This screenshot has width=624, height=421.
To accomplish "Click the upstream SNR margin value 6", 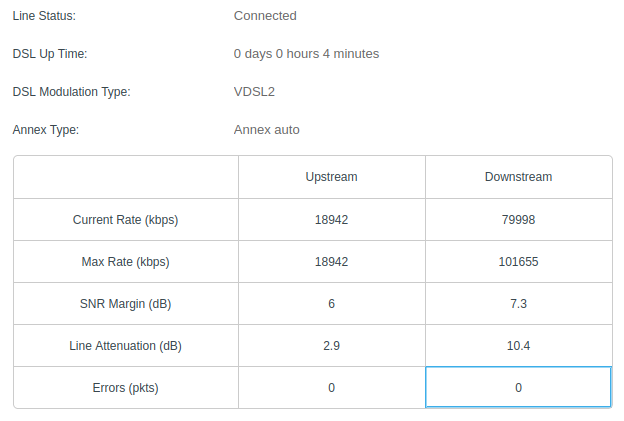I will [x=331, y=304].
